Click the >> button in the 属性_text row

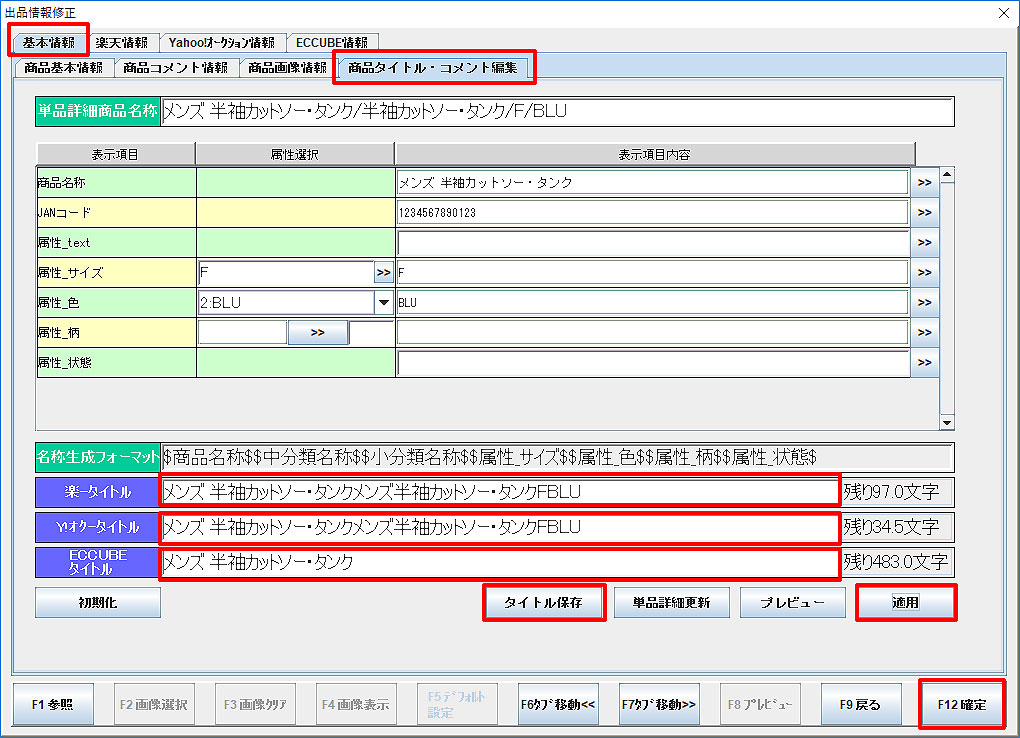[x=923, y=243]
